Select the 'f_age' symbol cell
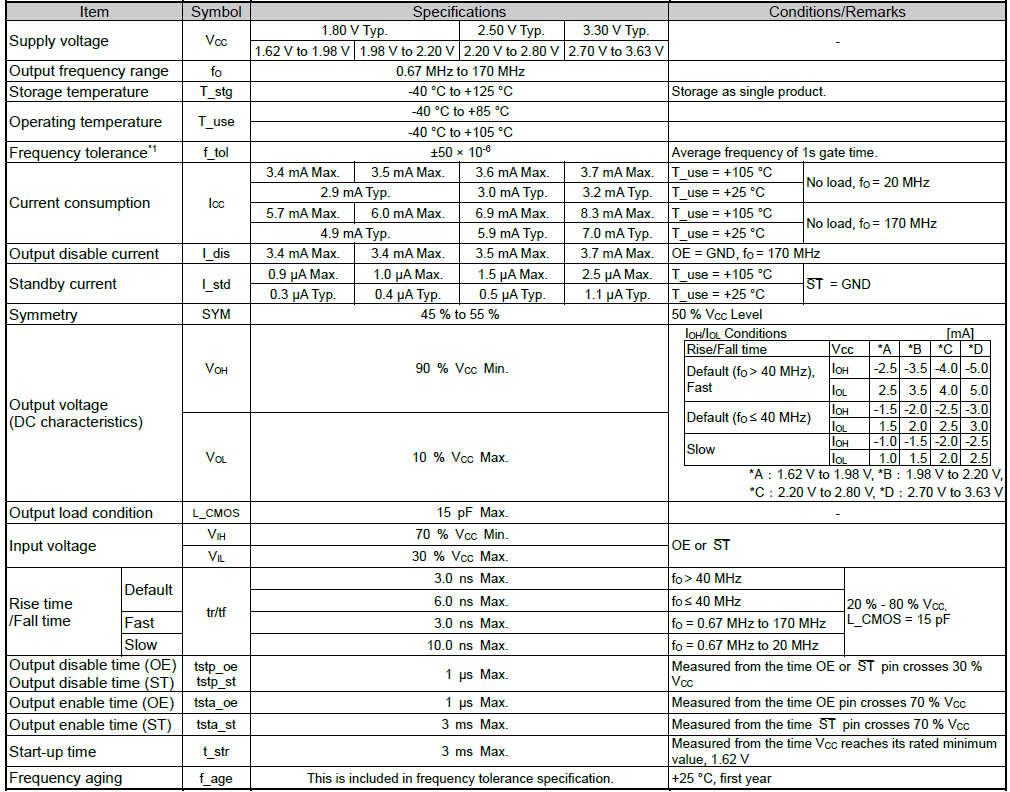The height and width of the screenshot is (792, 1010). coord(216,778)
